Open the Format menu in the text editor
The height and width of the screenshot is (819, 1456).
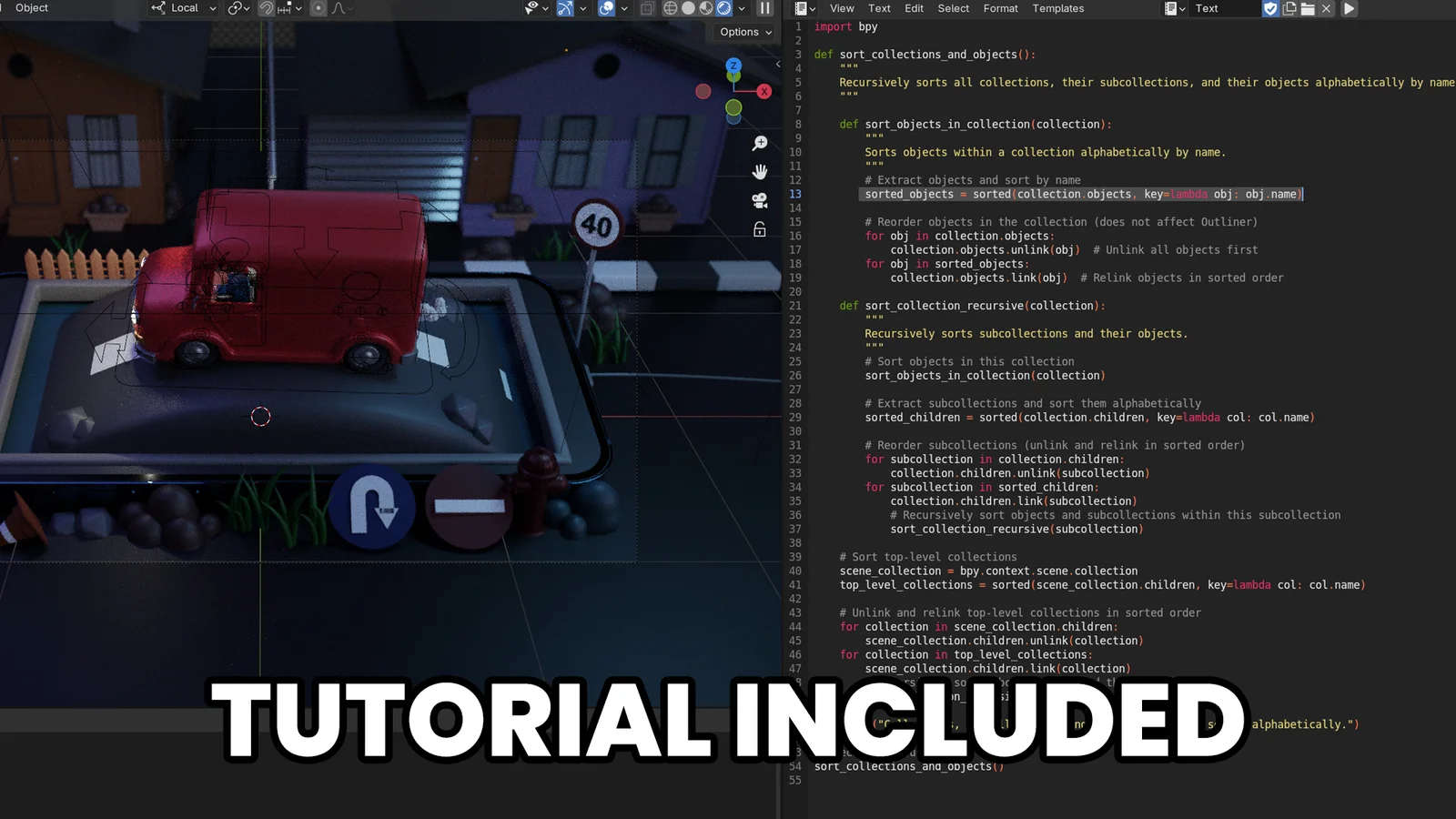(1000, 8)
